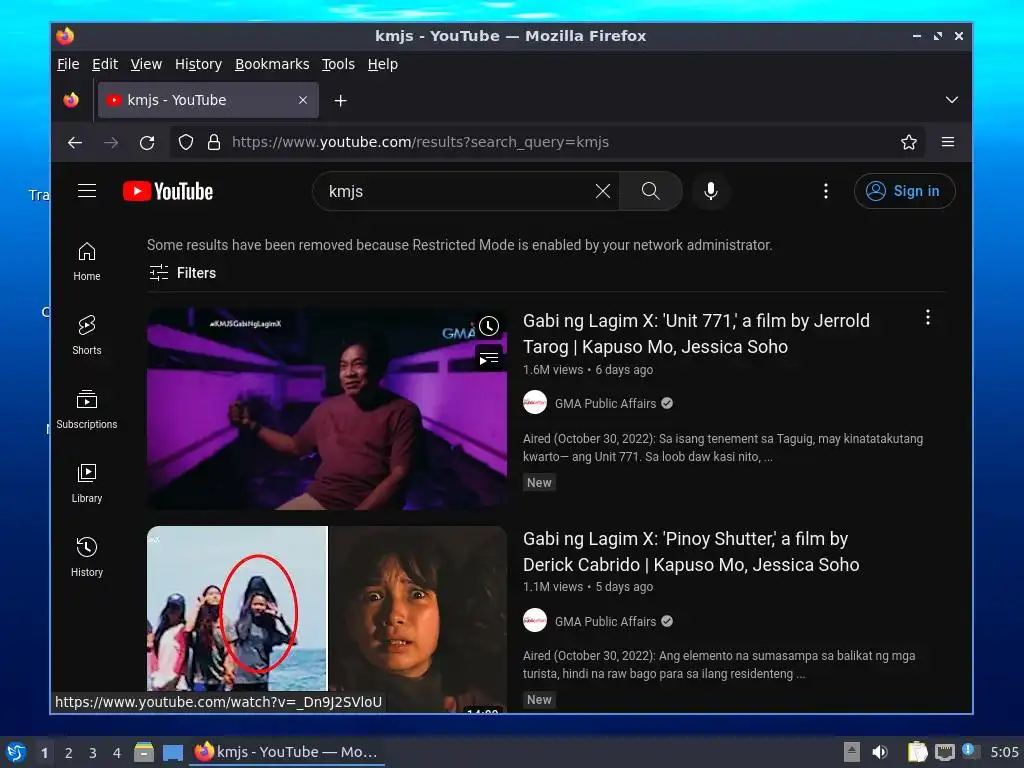Open History in YouTube sidebar
Image resolution: width=1024 pixels, height=768 pixels.
tap(87, 556)
